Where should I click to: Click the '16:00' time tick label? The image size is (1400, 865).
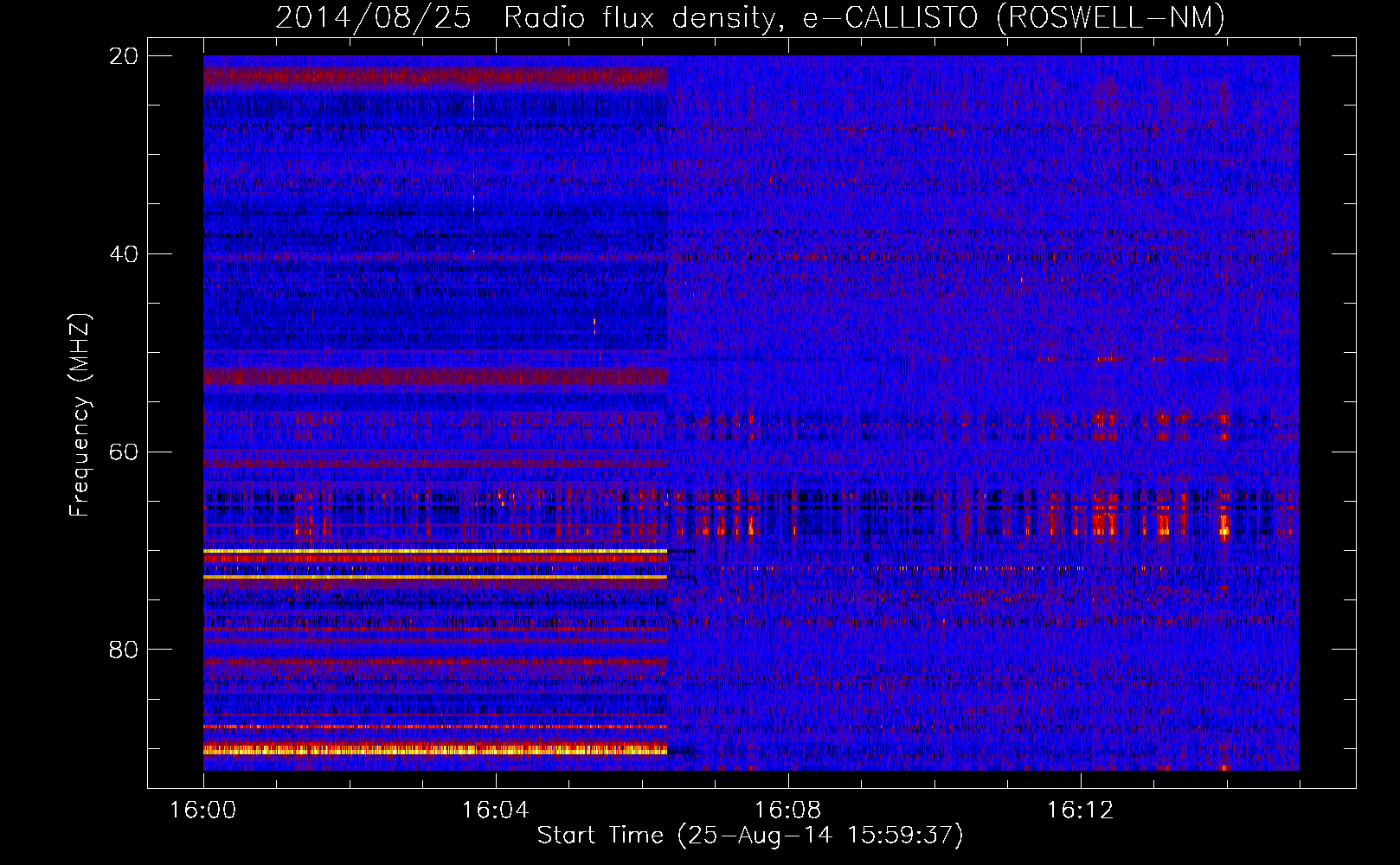203,811
